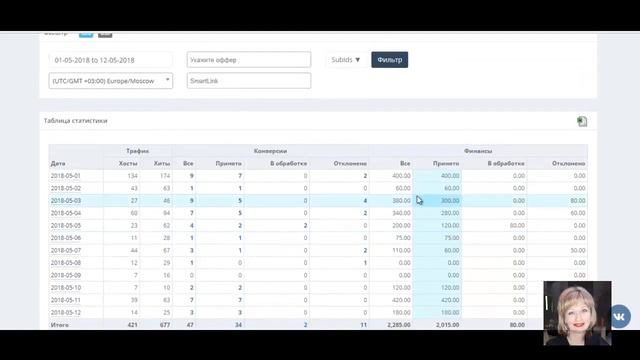The image size is (640, 360).
Task: Select the 2018-05-04 date cell
Action: [66, 213]
